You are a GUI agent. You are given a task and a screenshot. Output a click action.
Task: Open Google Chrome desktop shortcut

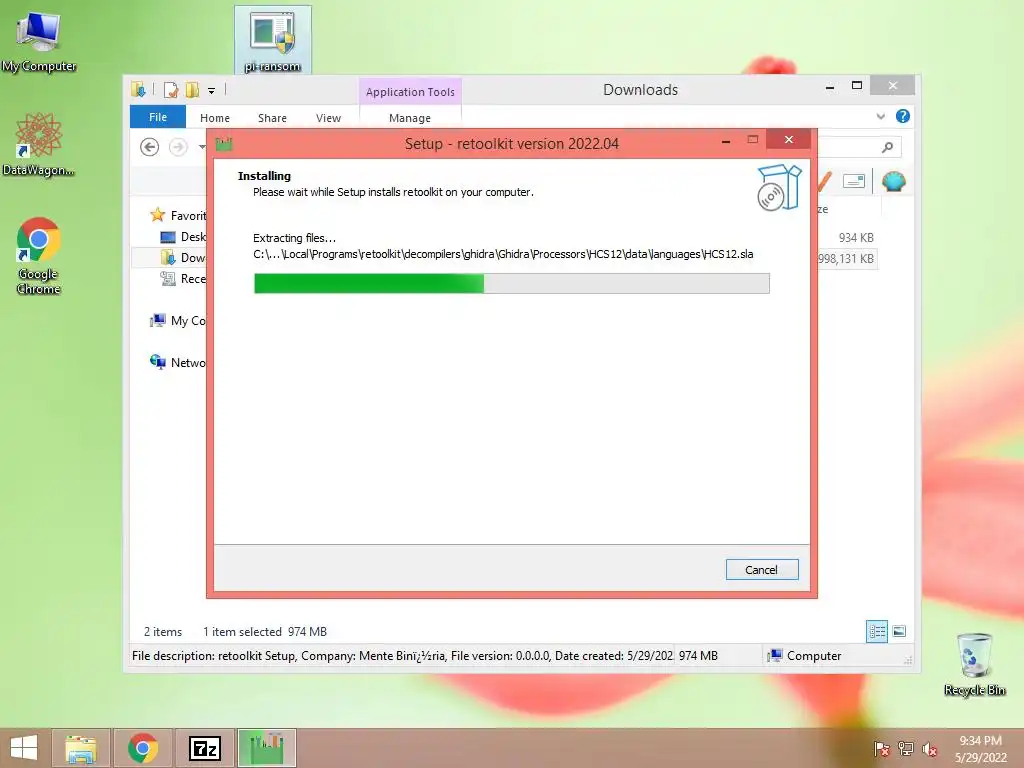(x=39, y=255)
